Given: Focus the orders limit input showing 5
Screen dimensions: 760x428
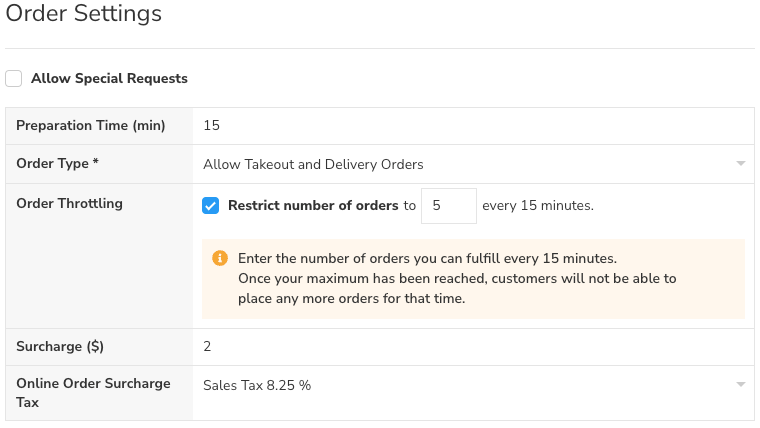Looking at the screenshot, I should coord(448,206).
